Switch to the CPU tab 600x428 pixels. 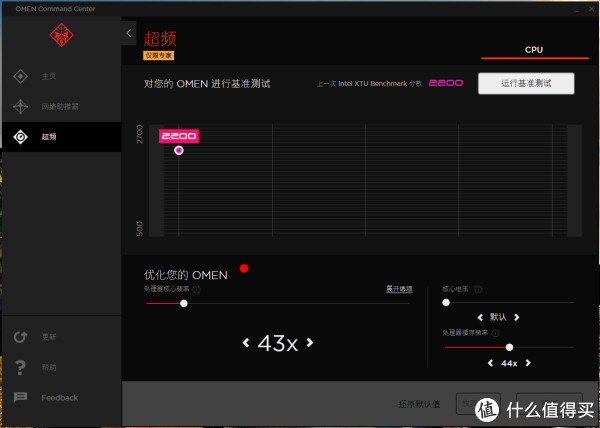coord(534,50)
